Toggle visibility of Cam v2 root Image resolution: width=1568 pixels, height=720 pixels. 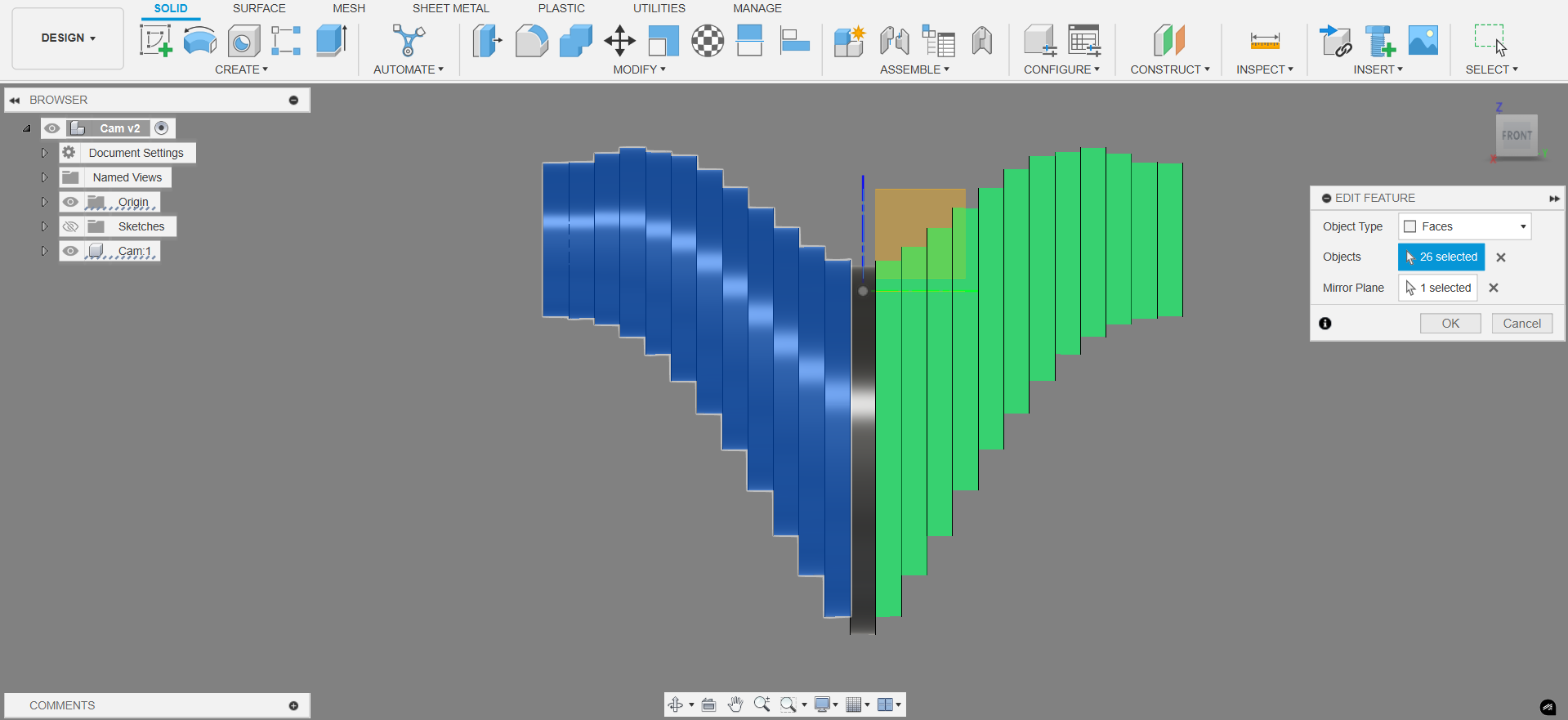pyautogui.click(x=52, y=128)
